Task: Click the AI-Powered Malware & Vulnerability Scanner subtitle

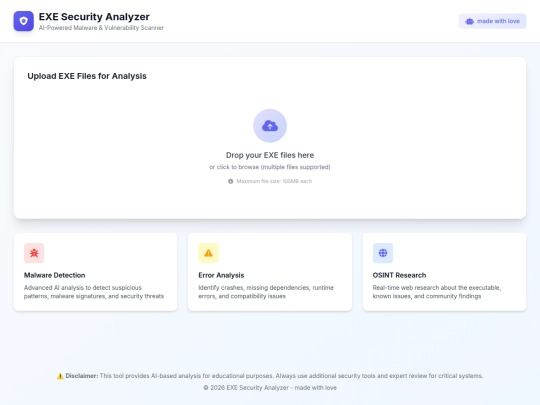Action: point(101,28)
